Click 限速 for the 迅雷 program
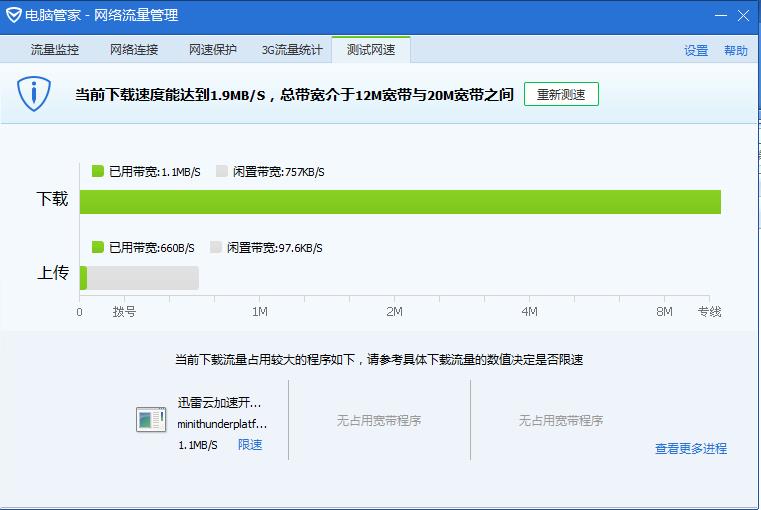761x510 pixels. pyautogui.click(x=250, y=444)
